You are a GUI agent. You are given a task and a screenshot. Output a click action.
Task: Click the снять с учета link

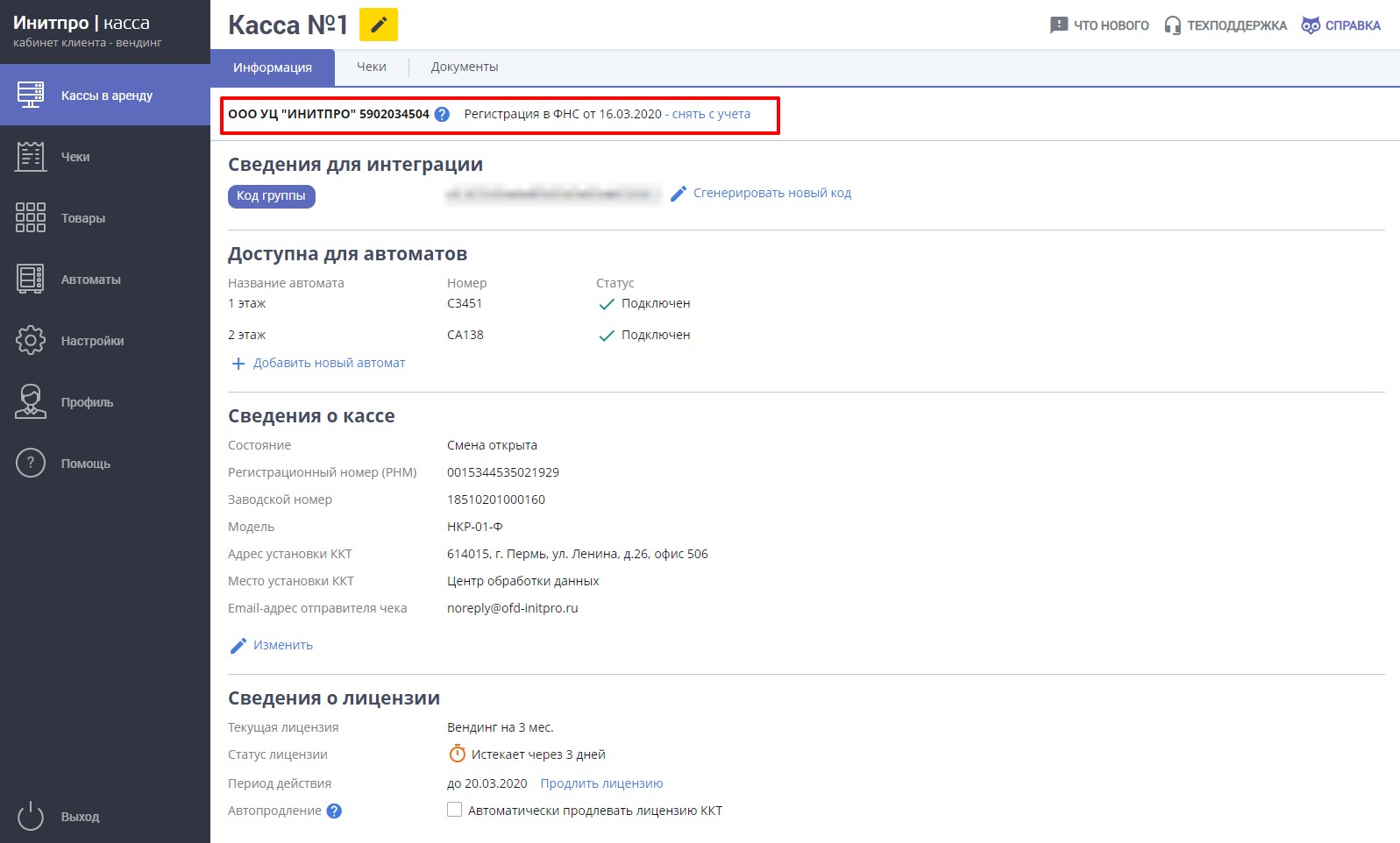pyautogui.click(x=711, y=114)
